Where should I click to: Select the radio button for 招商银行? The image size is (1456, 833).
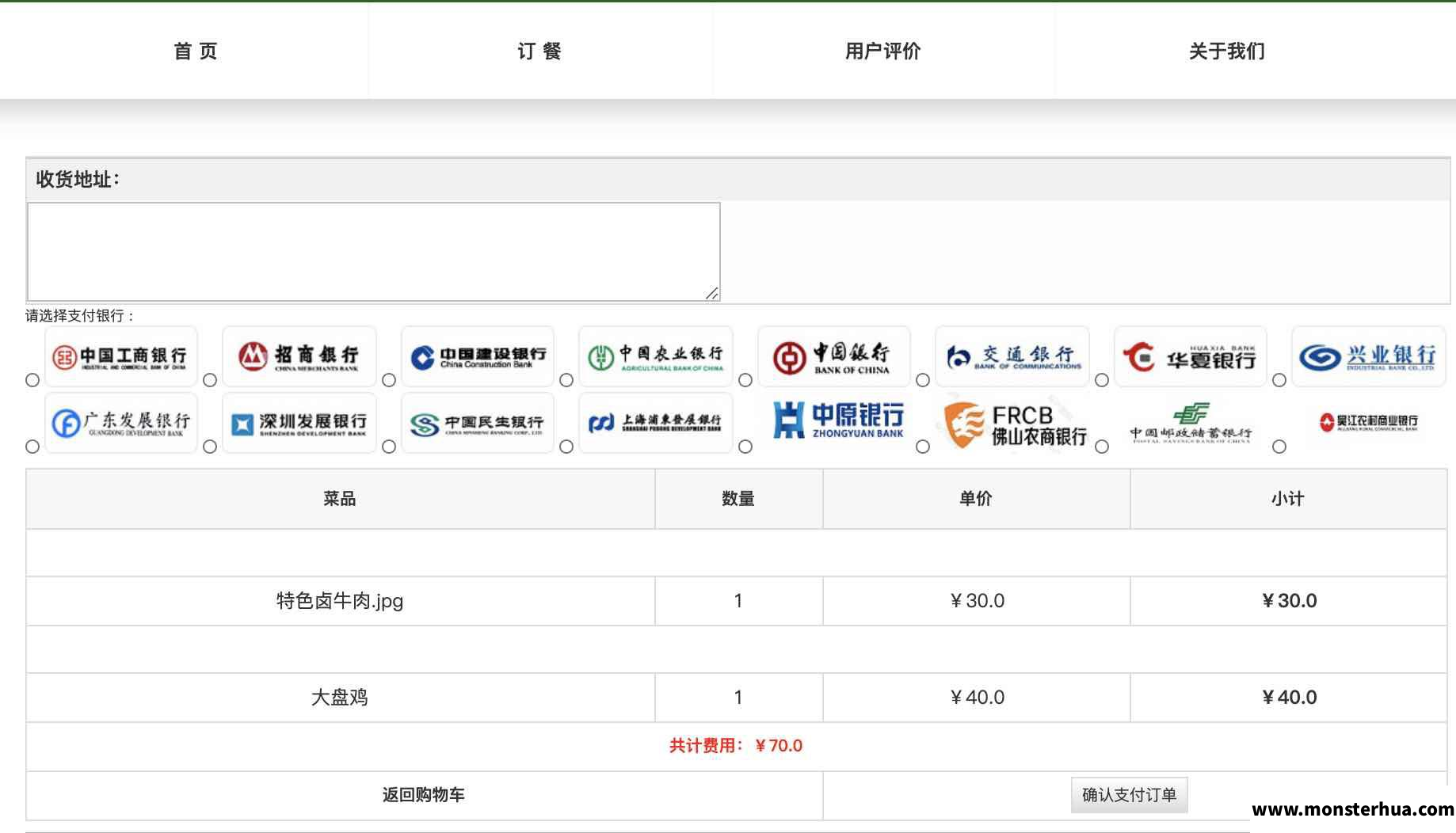tap(210, 380)
